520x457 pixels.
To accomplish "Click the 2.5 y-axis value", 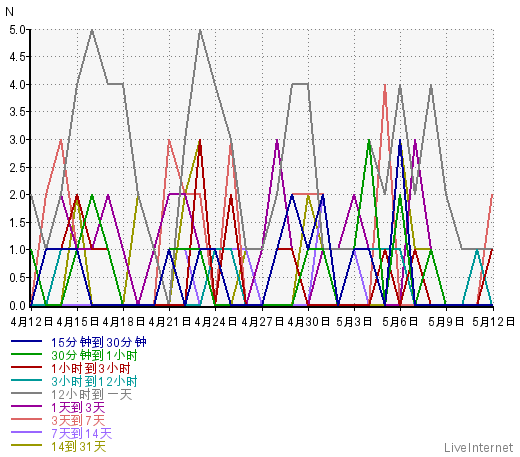I will click(x=17, y=168).
